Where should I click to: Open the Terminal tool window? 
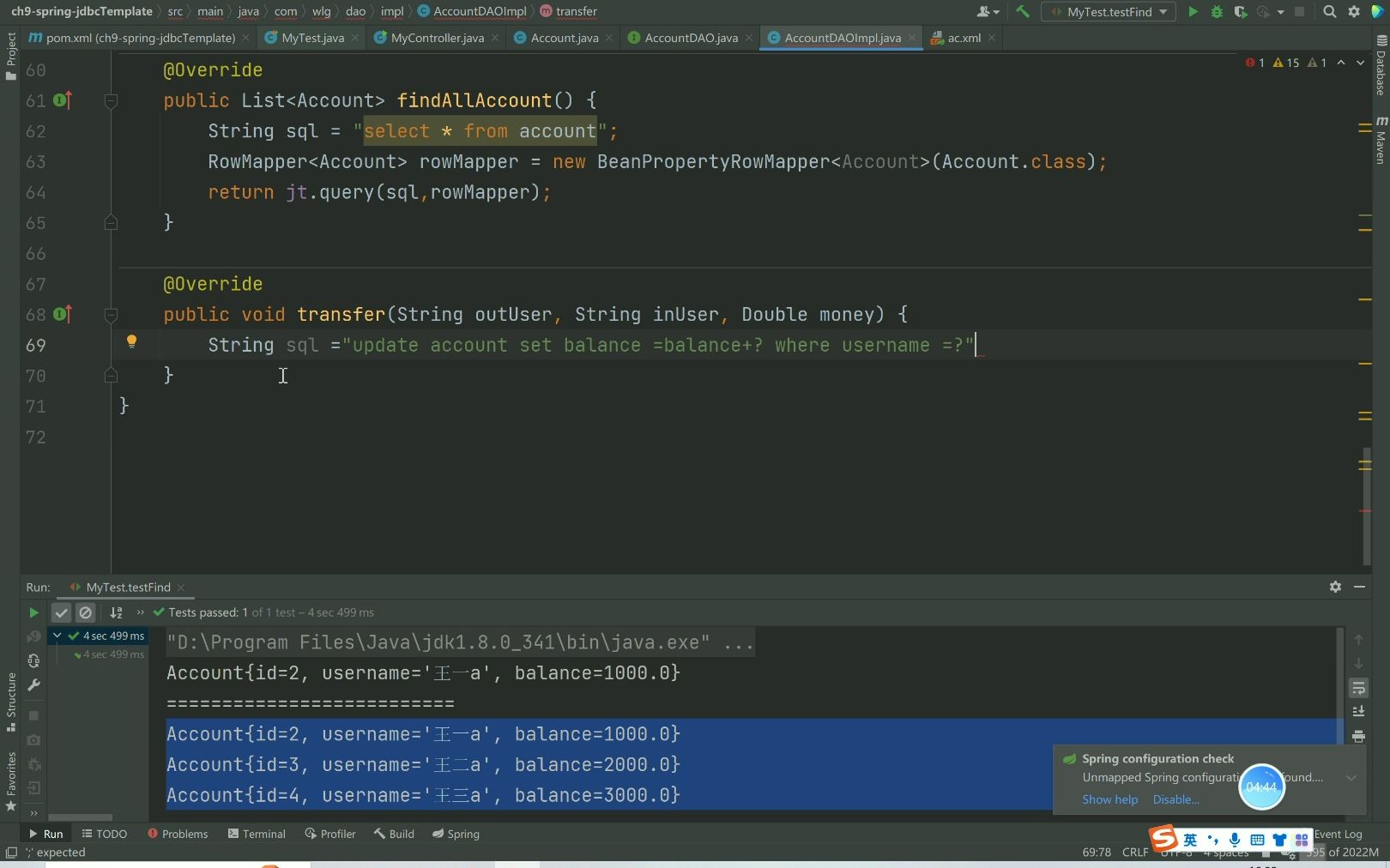coord(257,834)
